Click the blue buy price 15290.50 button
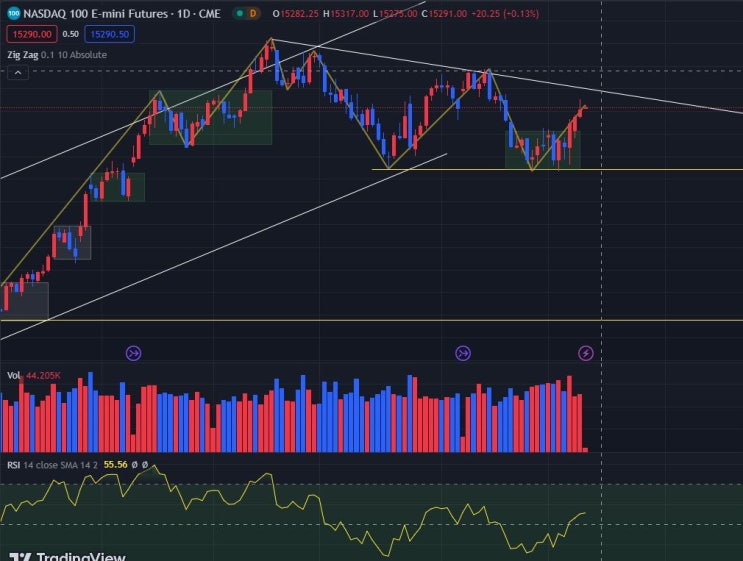743x561 pixels. click(x=109, y=34)
